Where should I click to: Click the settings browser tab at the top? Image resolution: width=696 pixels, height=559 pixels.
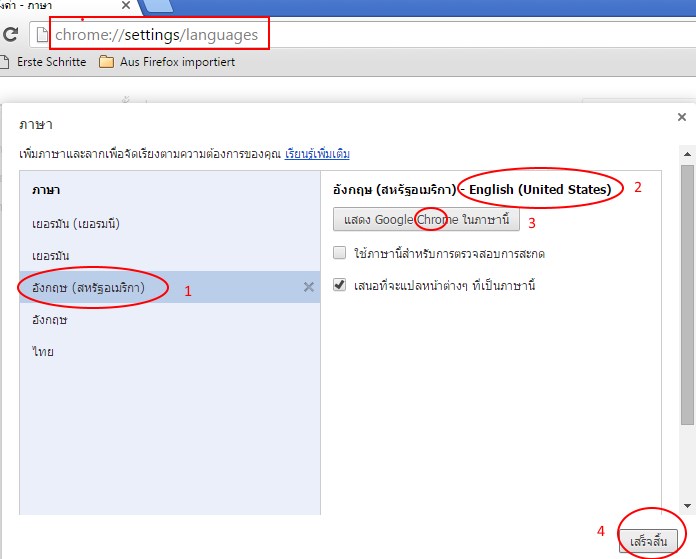(60, 6)
